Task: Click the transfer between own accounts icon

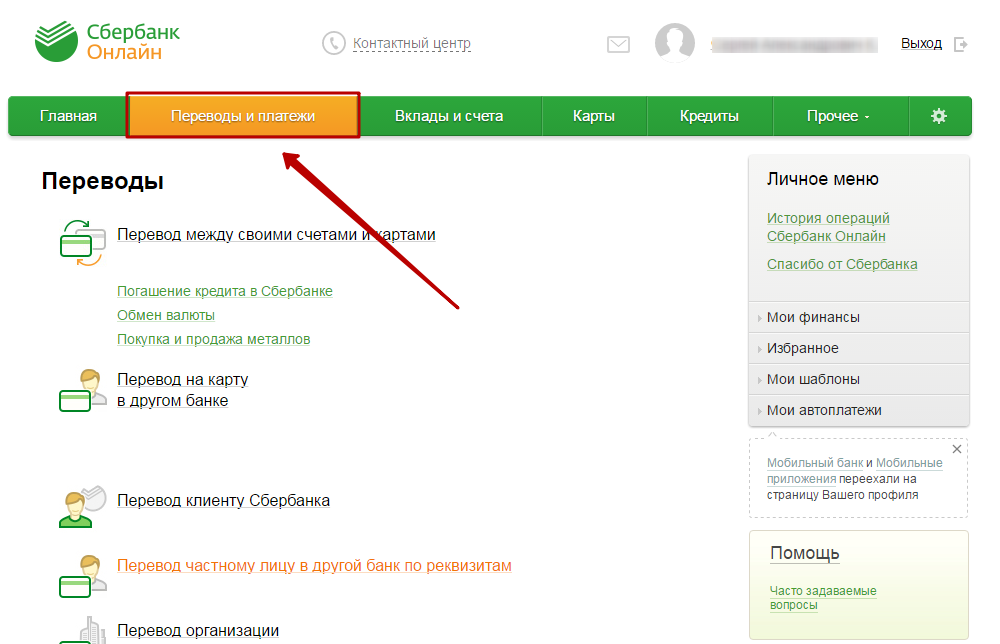Action: tap(82, 243)
